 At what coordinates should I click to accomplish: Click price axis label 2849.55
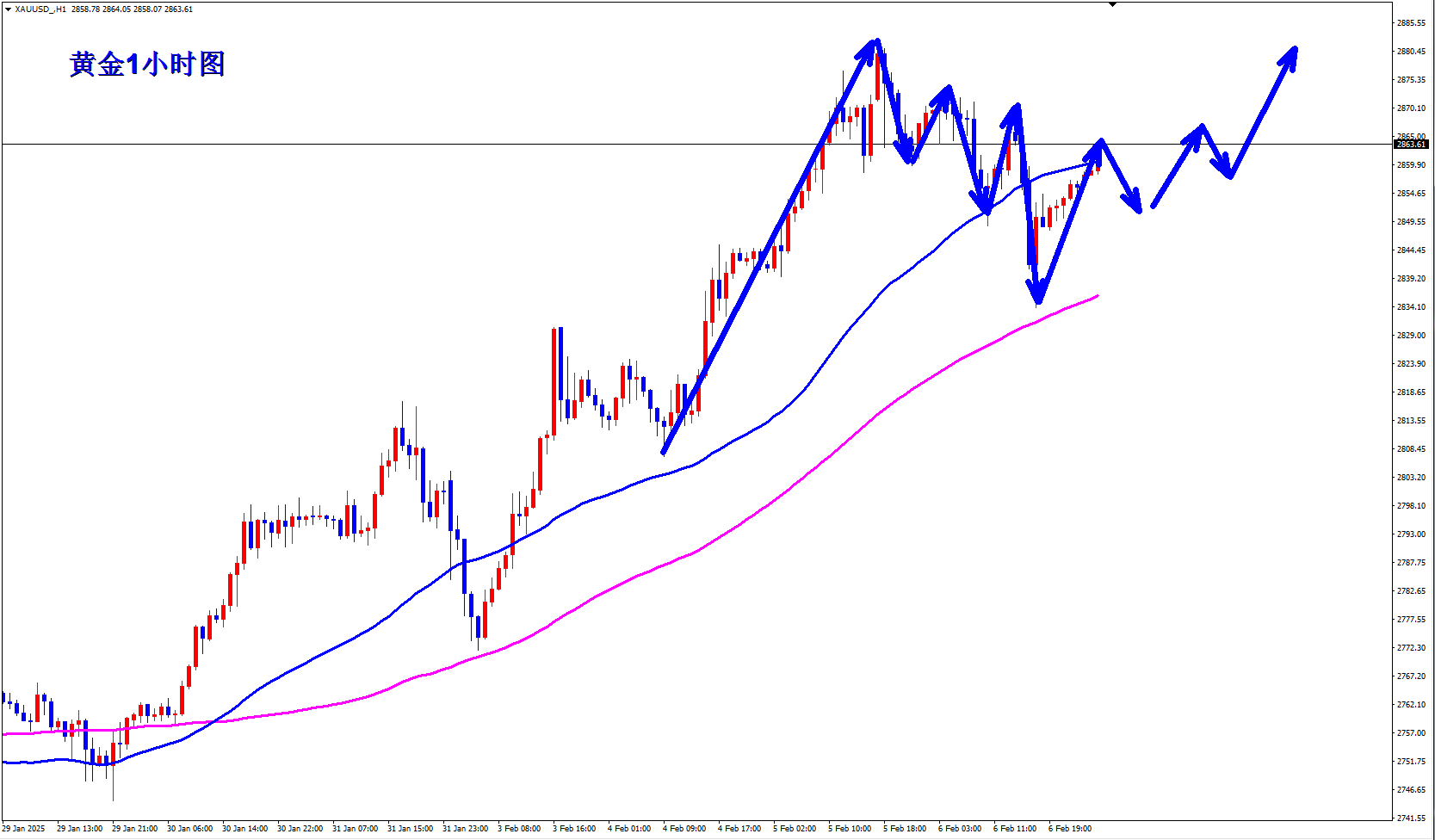pos(1411,222)
